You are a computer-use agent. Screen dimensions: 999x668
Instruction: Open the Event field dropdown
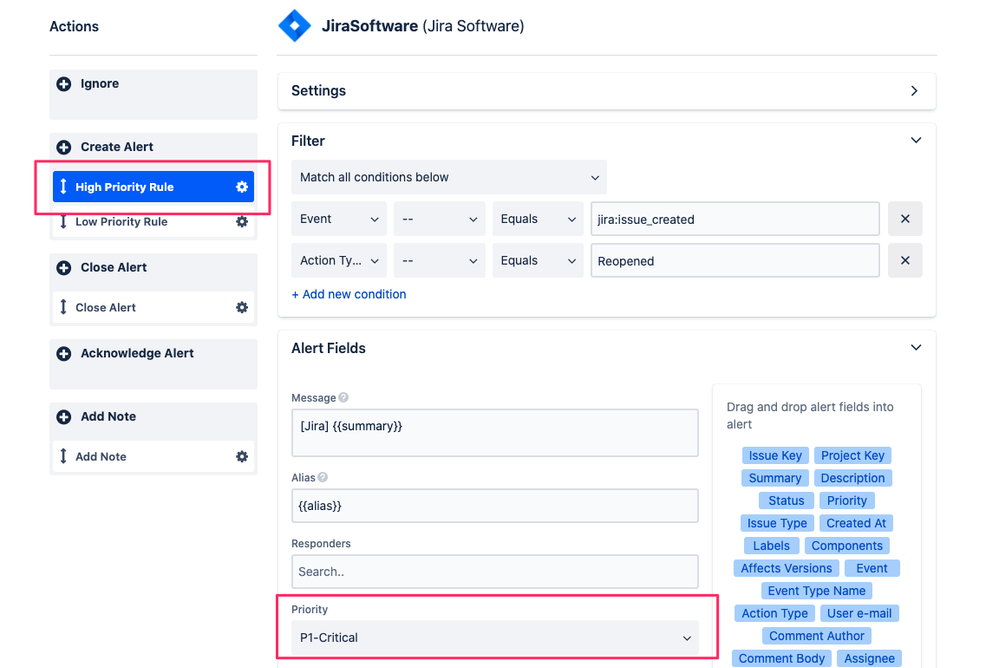pyautogui.click(x=339, y=219)
